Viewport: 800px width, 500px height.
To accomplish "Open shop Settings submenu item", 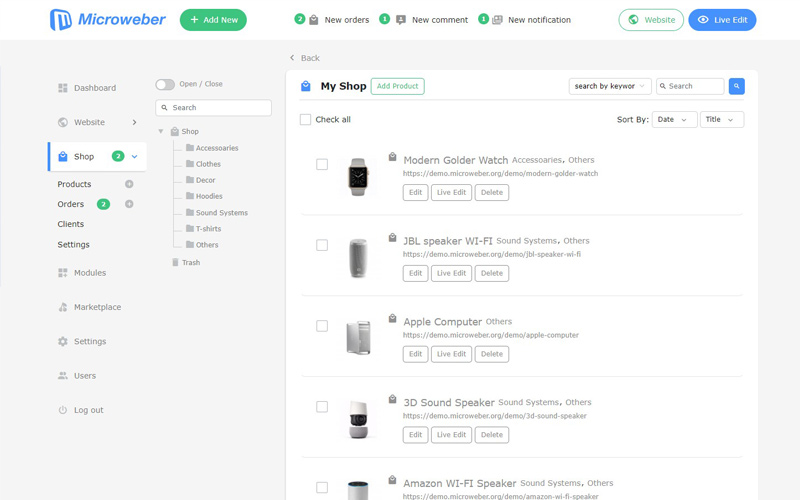I will point(73,244).
